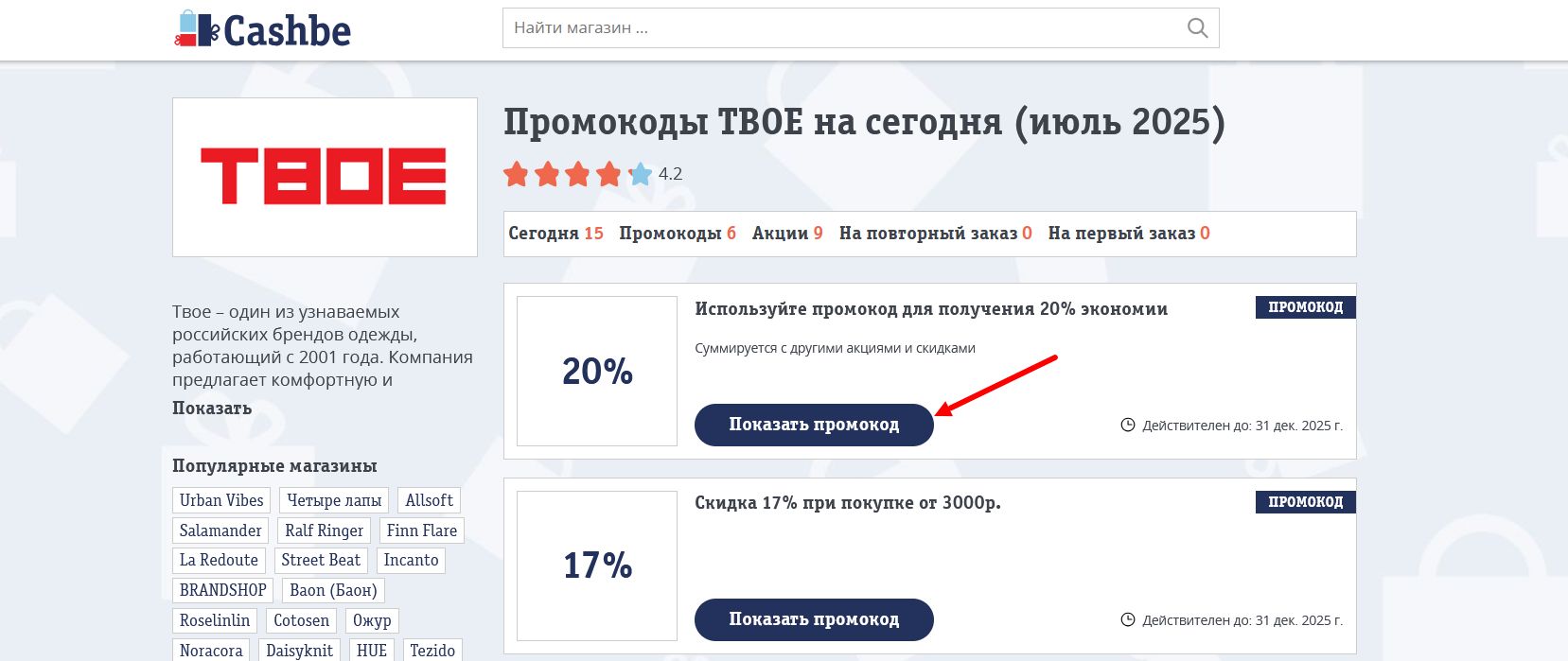Open Tezido store tag
The height and width of the screenshot is (661, 1568).
432,650
